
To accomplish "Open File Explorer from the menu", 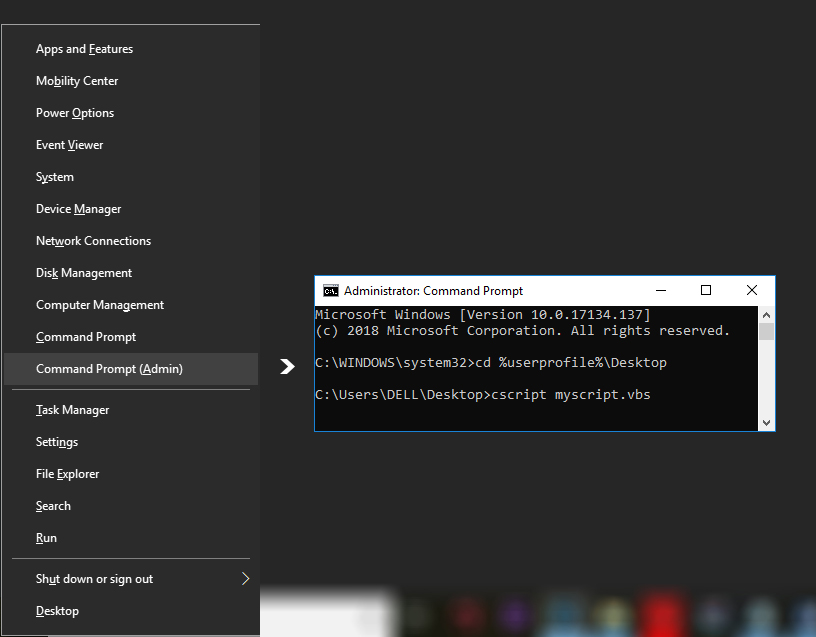I will [x=67, y=474].
